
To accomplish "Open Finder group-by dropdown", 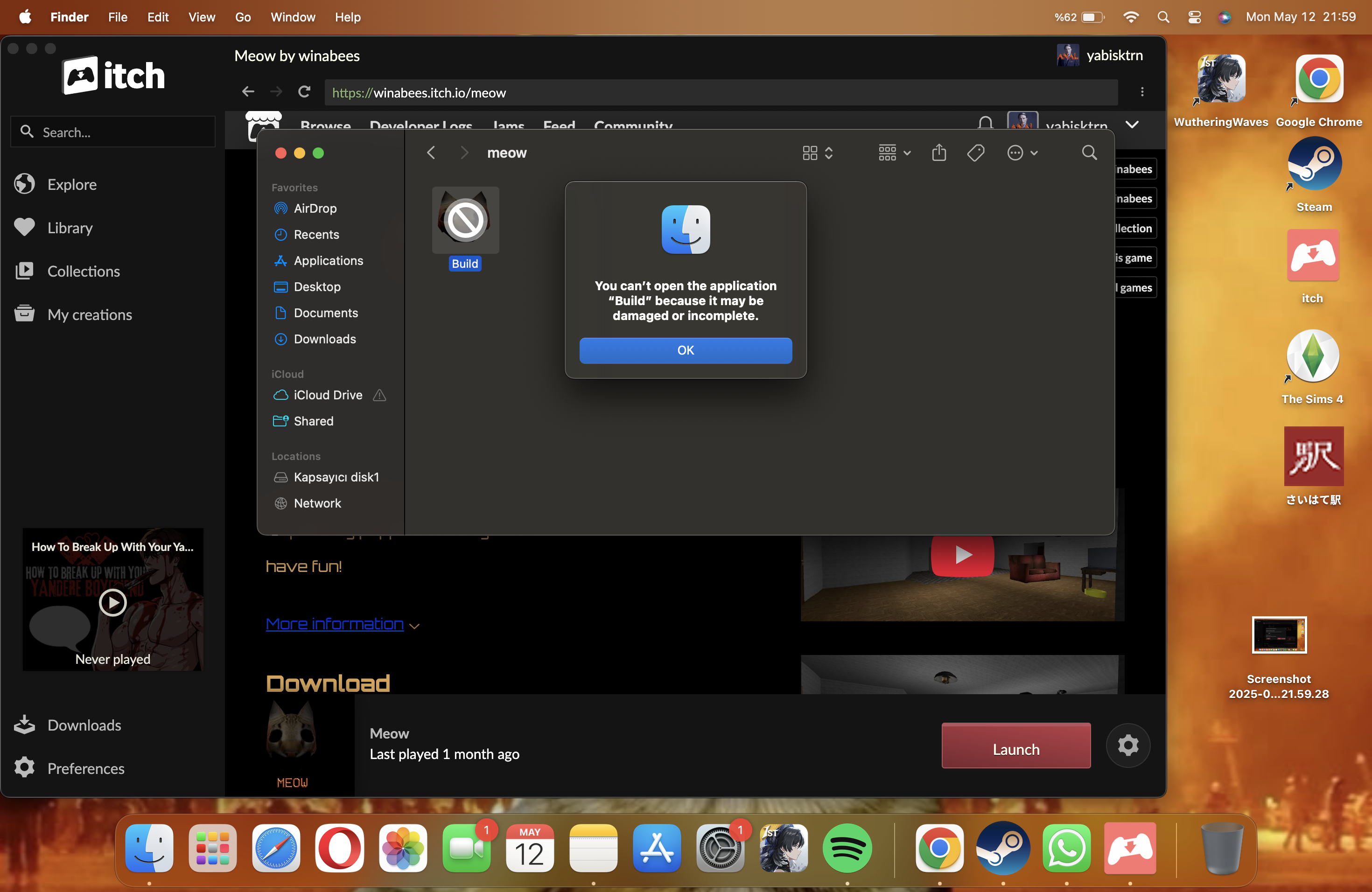I will (x=894, y=153).
